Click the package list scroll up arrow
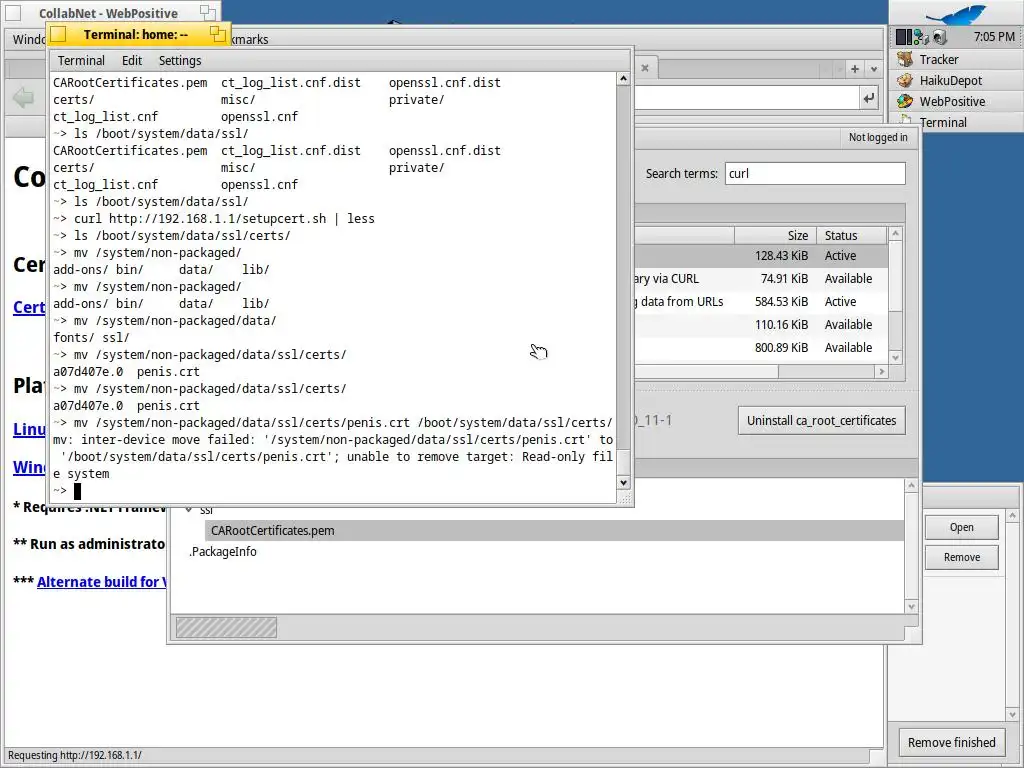The width and height of the screenshot is (1024, 768). pos(895,233)
